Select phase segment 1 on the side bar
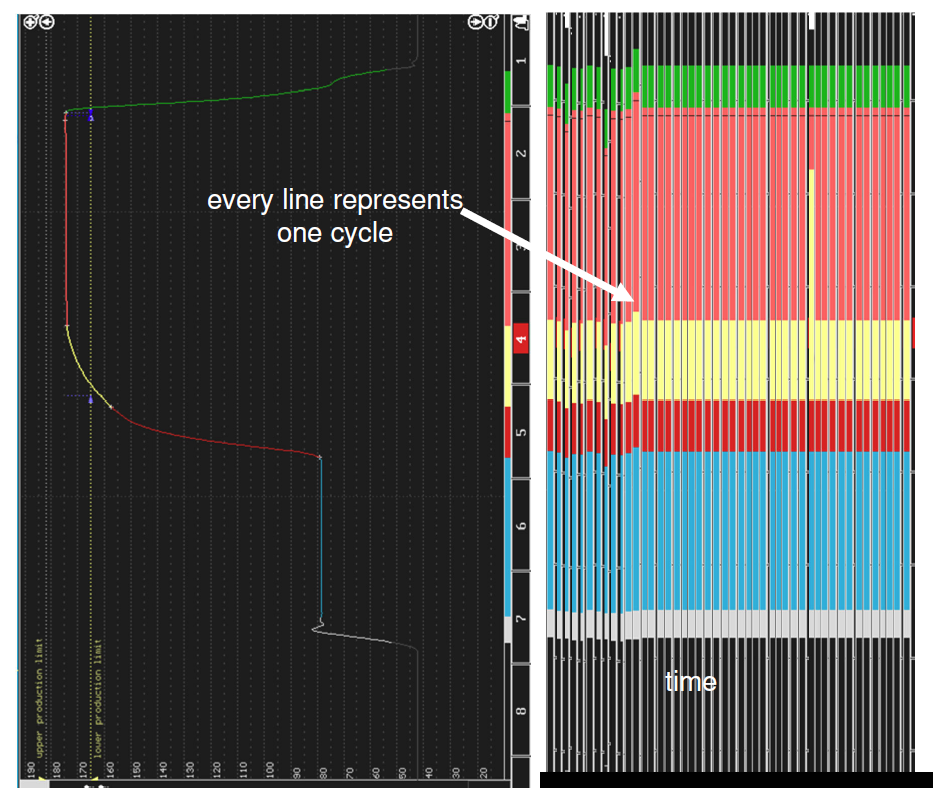Screen dimensions: 933x803 point(521,61)
